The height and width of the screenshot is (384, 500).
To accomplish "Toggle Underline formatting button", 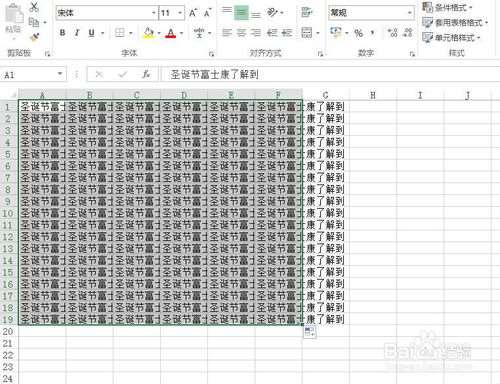I will [91, 33].
